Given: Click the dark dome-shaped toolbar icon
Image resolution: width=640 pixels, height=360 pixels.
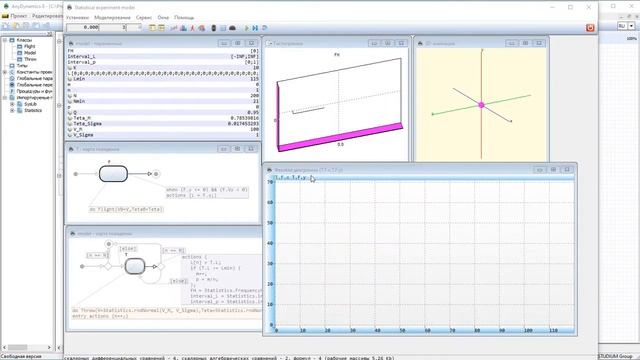Looking at the screenshot, I should click(232, 28).
